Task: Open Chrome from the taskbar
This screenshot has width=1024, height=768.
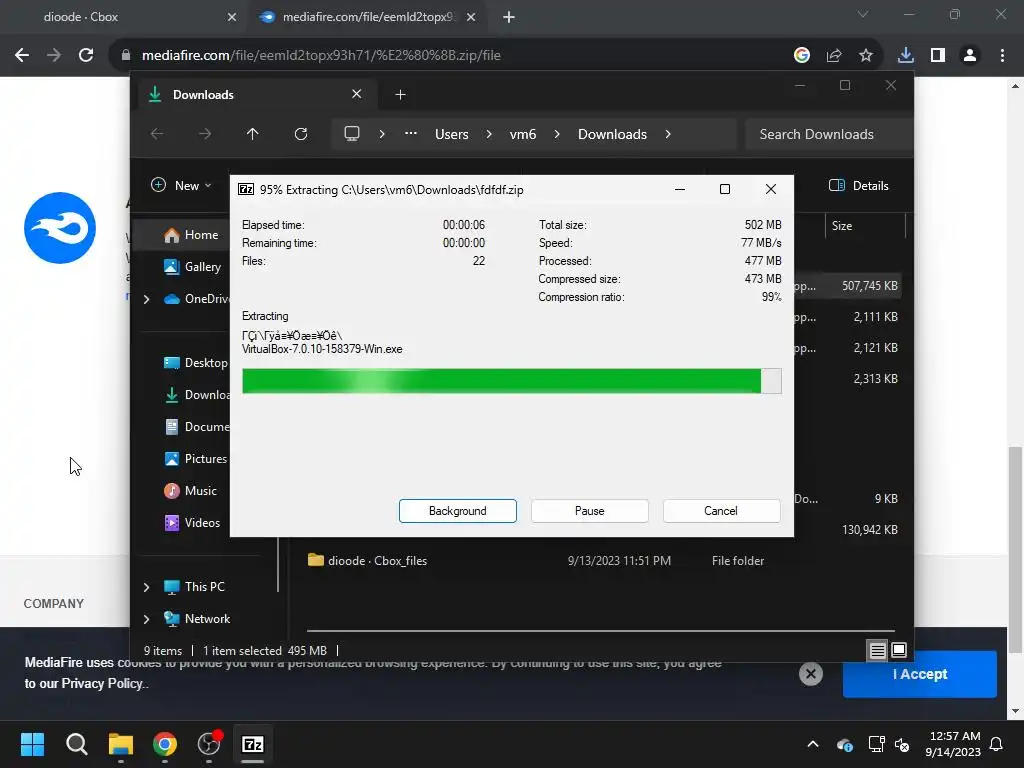Action: 165,744
